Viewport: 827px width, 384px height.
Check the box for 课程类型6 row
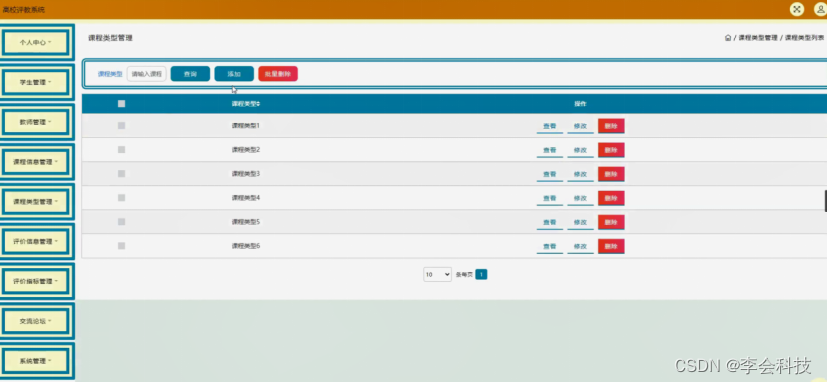pos(121,246)
